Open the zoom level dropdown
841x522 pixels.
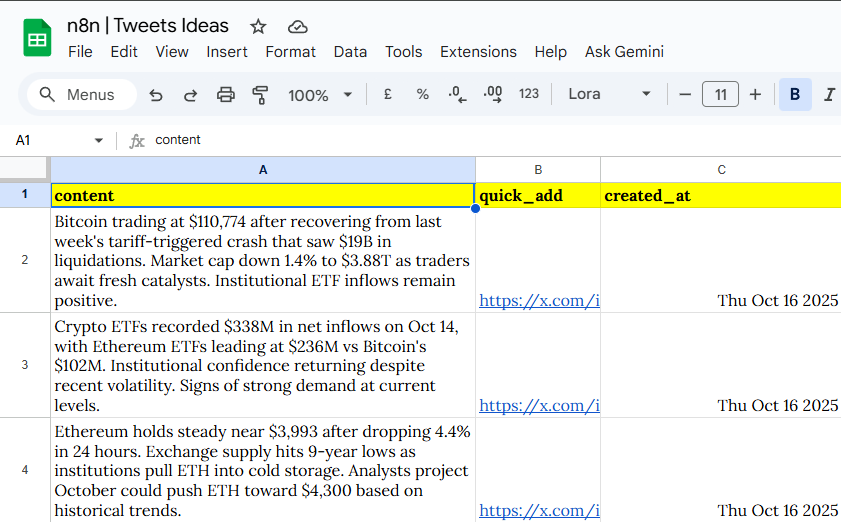(x=320, y=95)
